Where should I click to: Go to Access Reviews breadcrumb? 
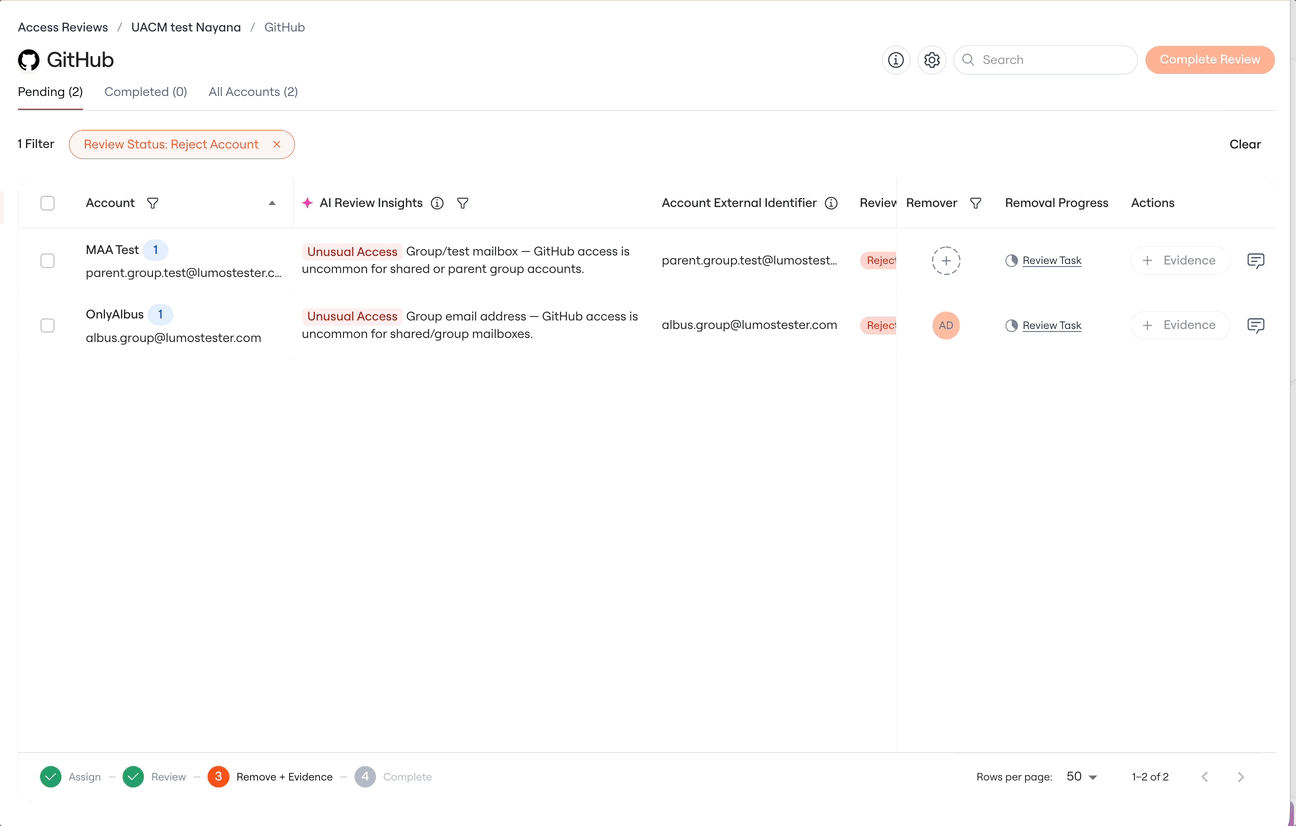[x=63, y=27]
